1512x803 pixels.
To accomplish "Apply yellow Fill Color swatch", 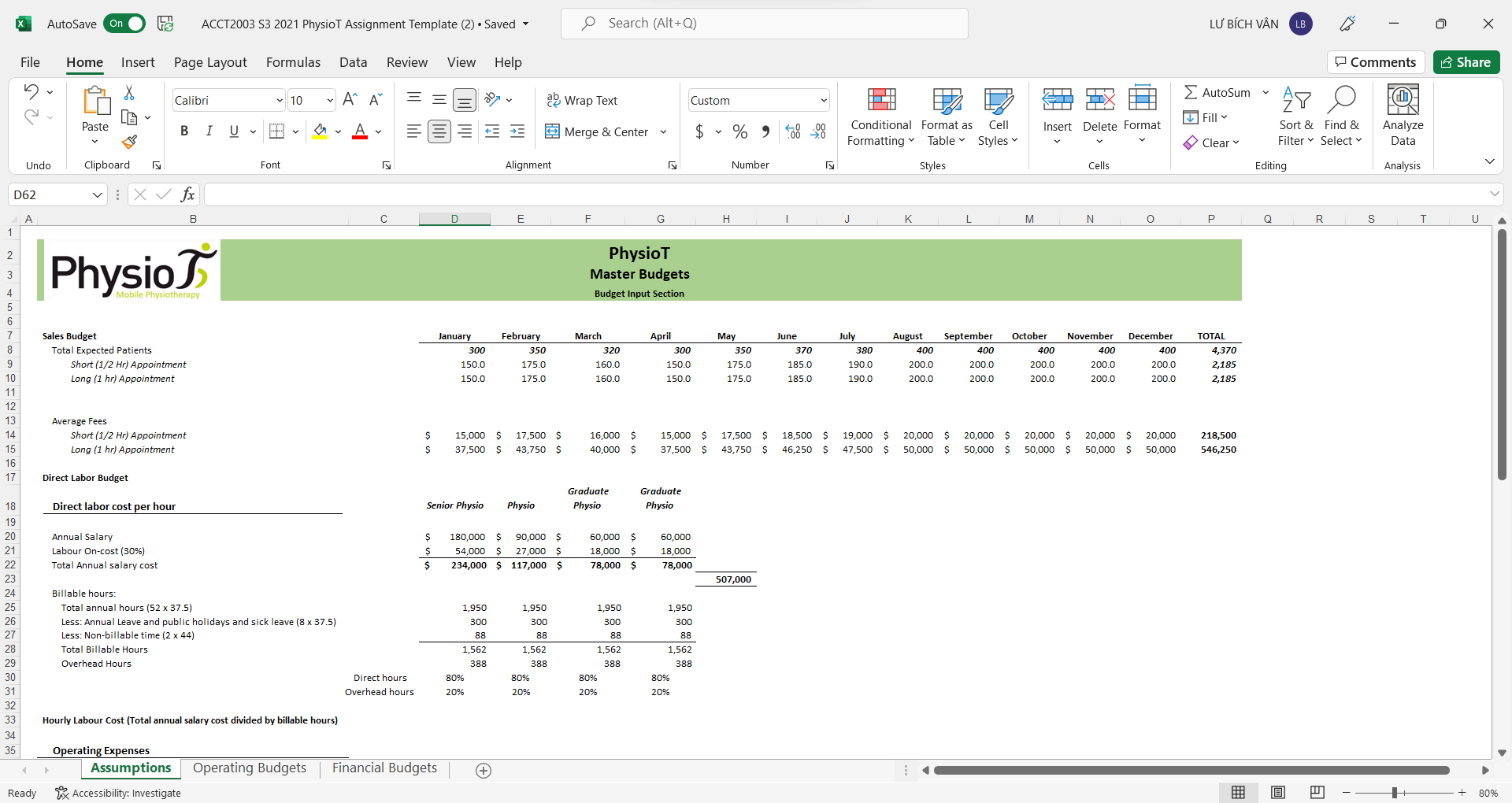I will (x=320, y=131).
